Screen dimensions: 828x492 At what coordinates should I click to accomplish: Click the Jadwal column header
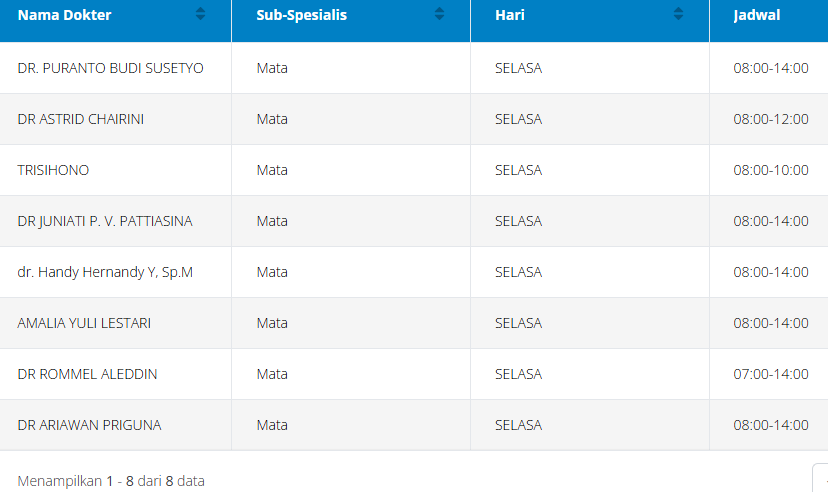757,15
